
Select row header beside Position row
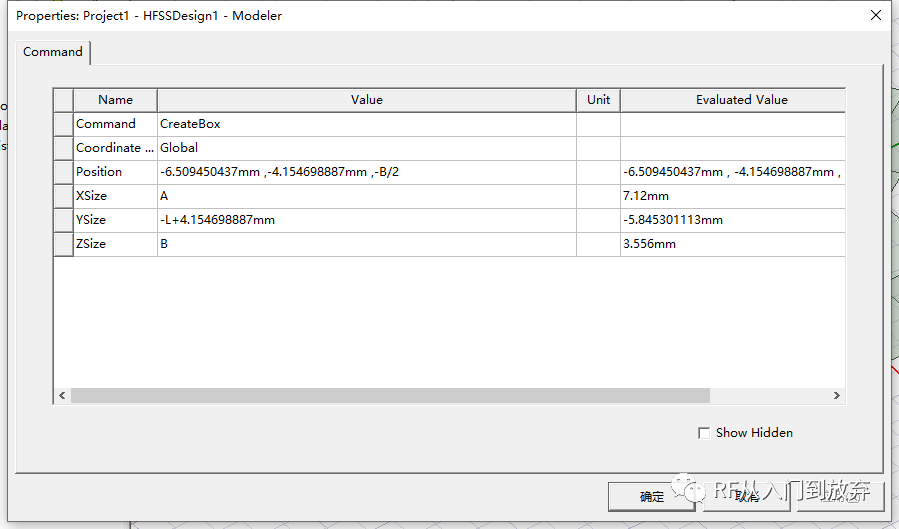coord(63,173)
